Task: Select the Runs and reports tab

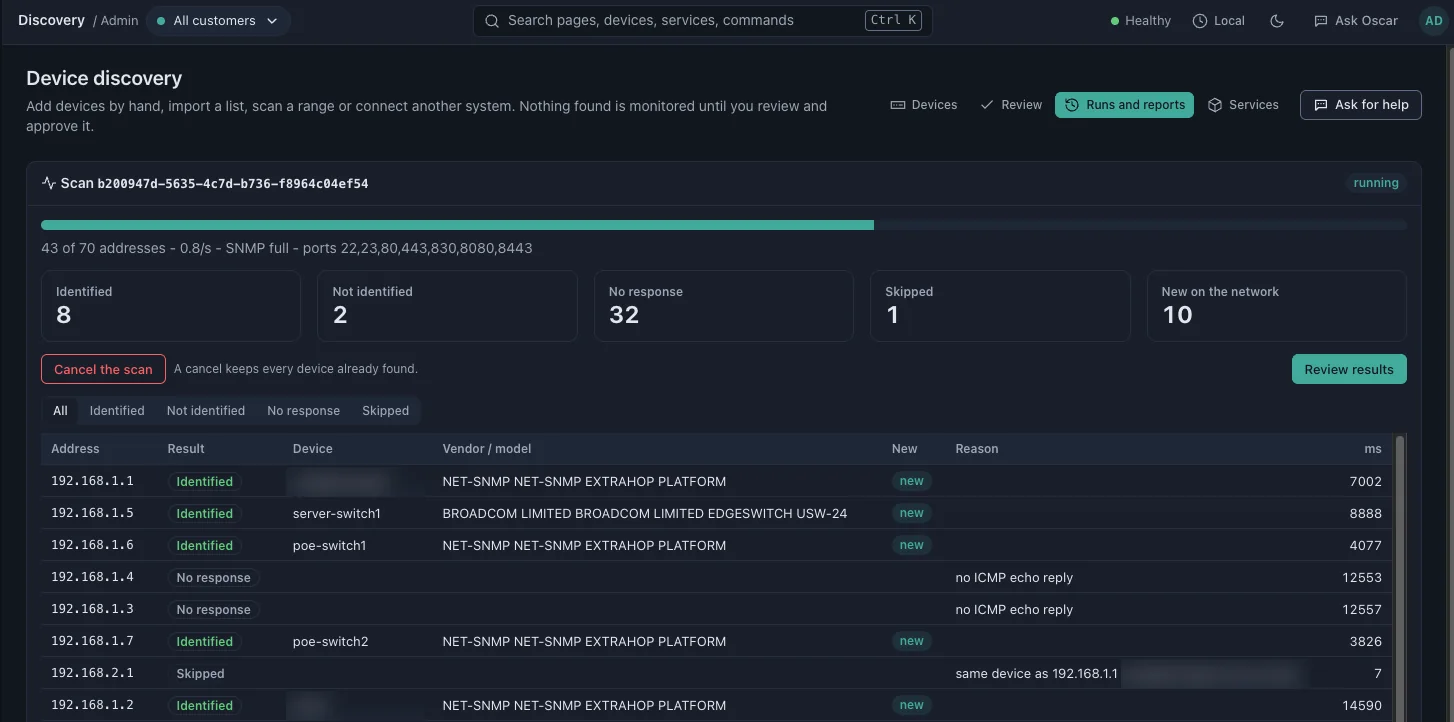Action: pos(1124,105)
